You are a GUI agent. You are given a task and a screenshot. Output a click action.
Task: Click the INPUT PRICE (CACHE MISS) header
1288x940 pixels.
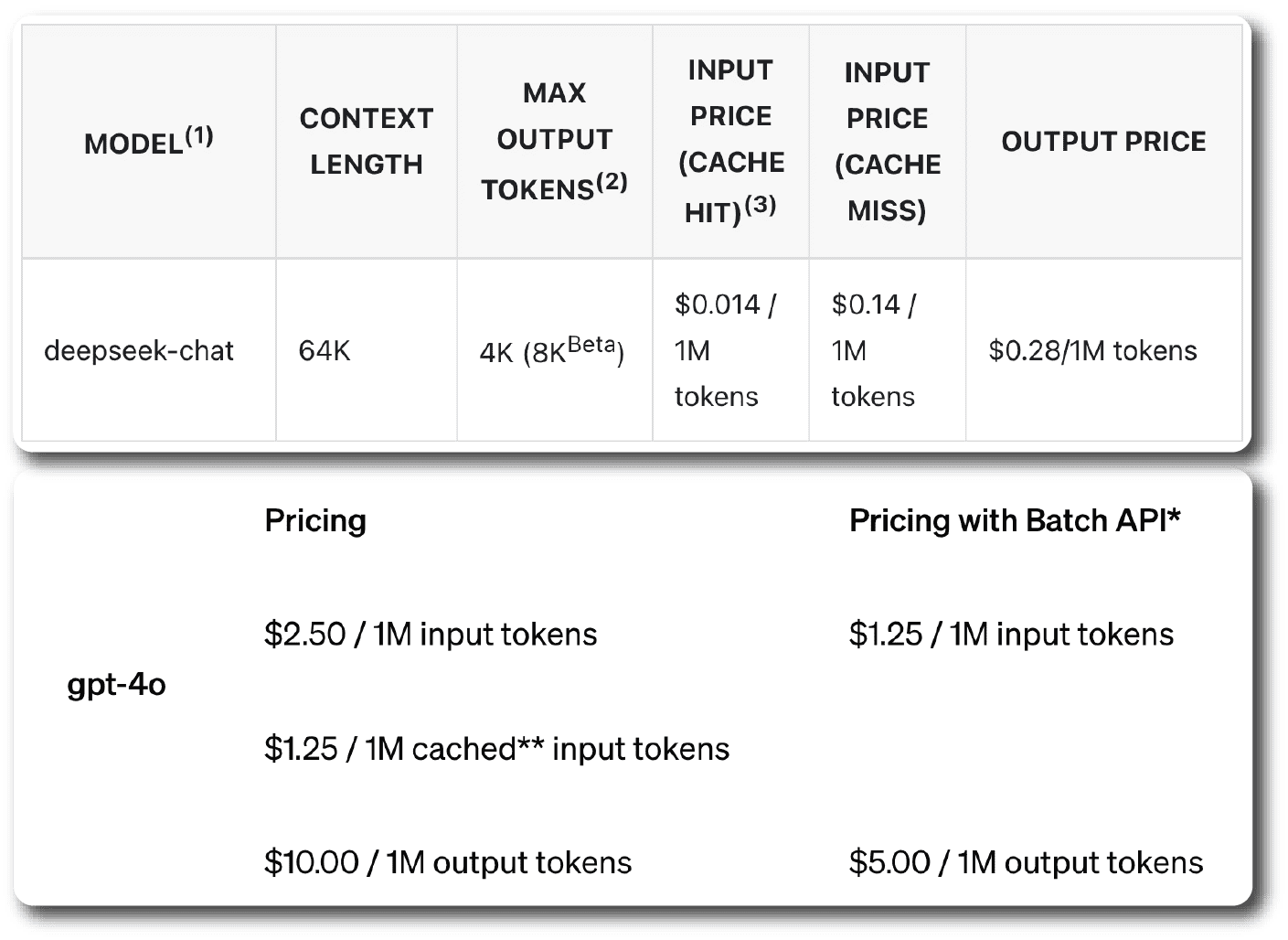[x=887, y=141]
